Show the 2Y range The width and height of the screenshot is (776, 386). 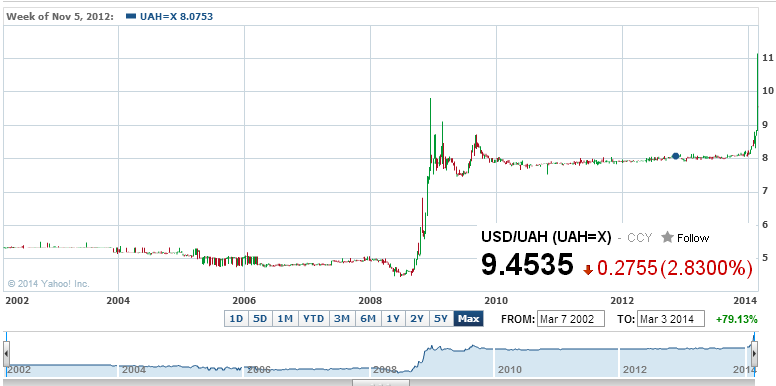coord(417,319)
